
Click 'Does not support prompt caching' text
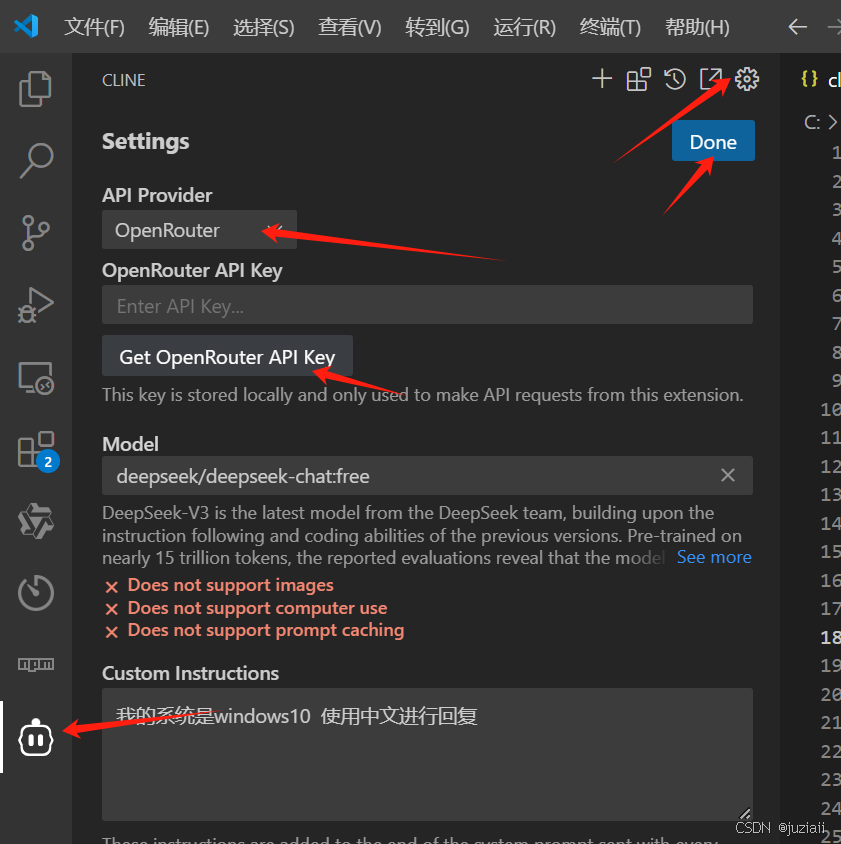266,630
